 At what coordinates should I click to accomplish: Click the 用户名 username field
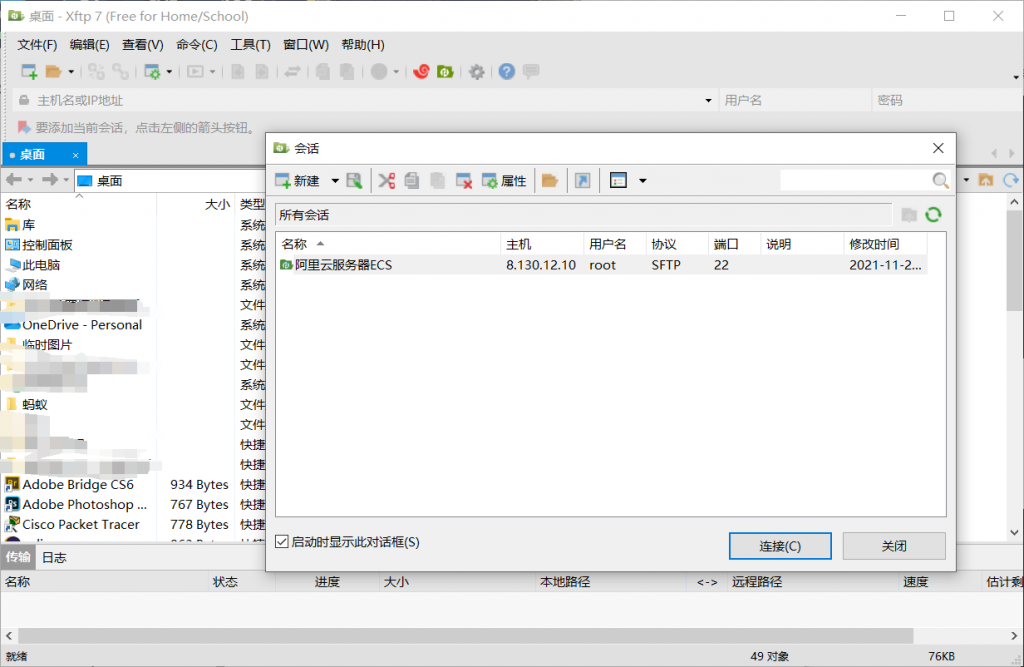tap(795, 100)
